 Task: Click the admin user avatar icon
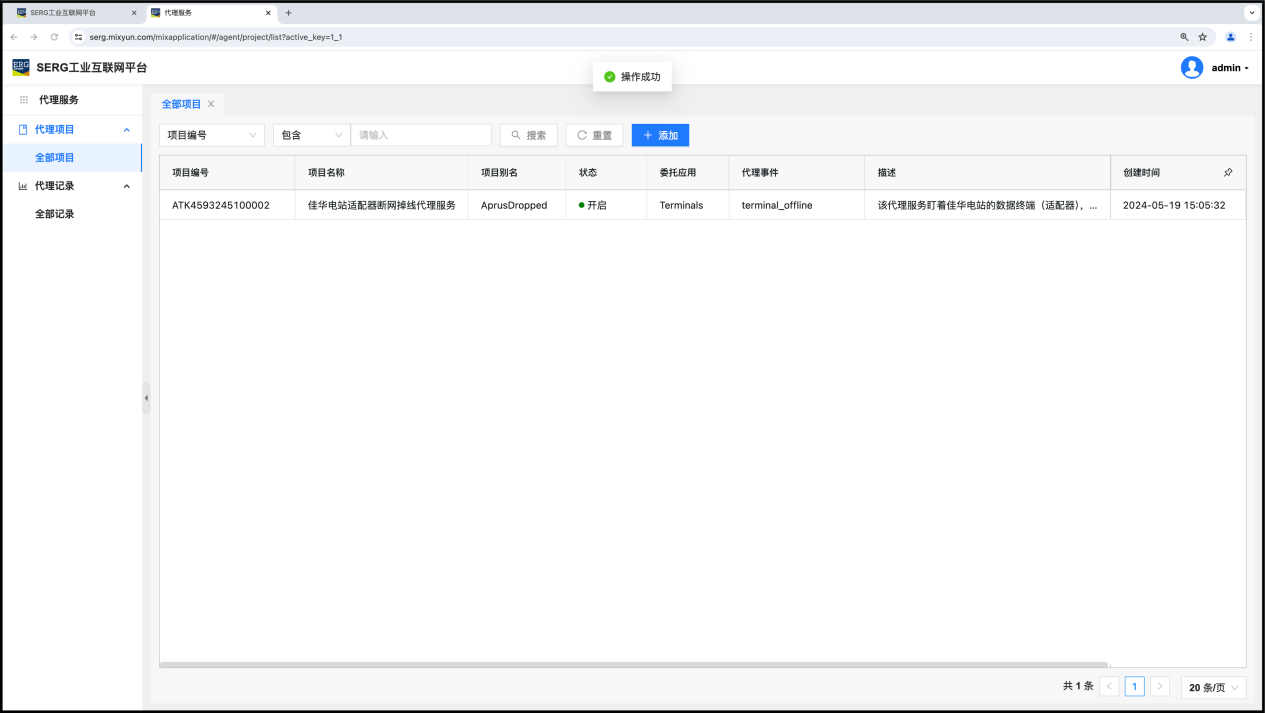(x=1191, y=67)
